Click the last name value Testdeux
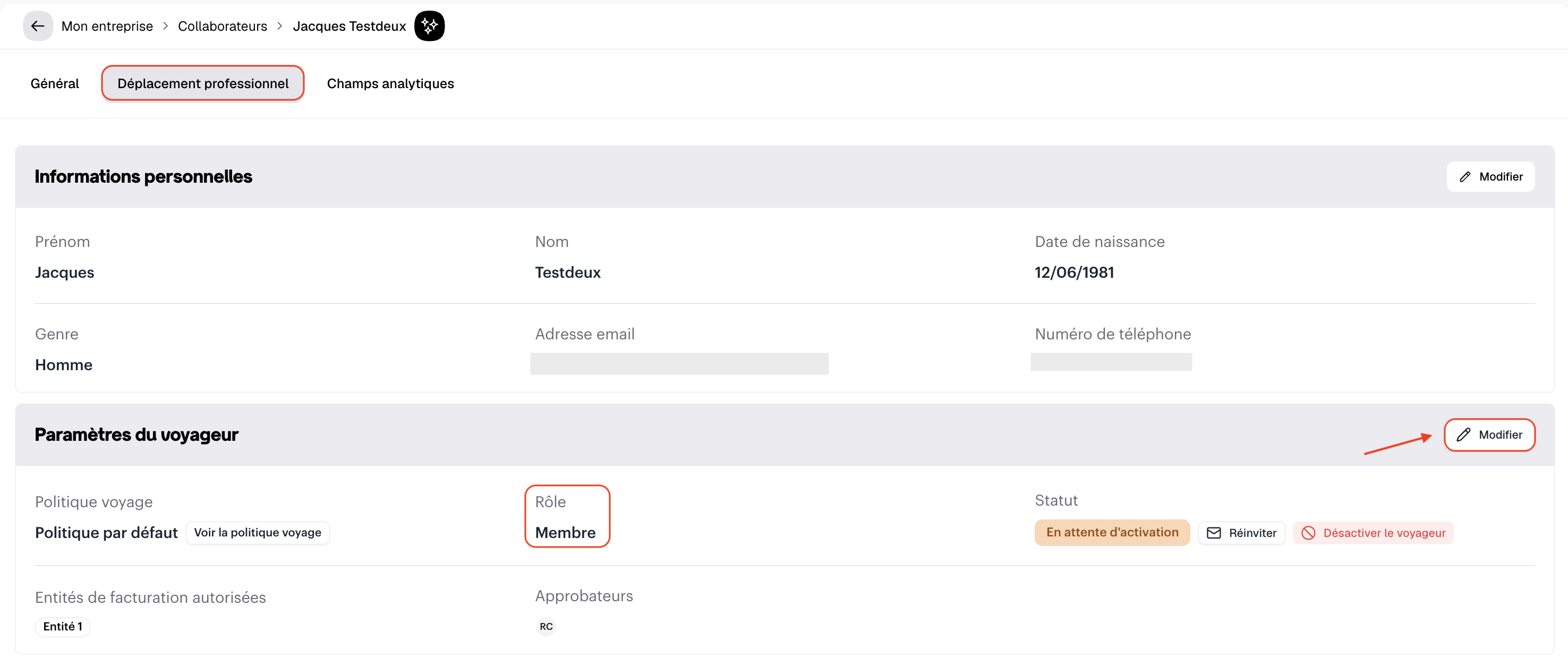1568x666 pixels. pos(567,272)
